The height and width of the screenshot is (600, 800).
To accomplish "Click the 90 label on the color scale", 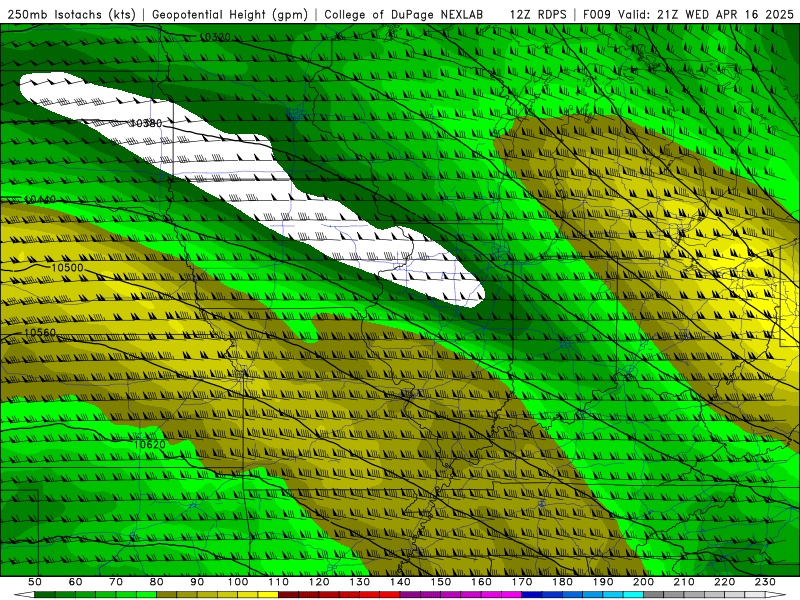I will (x=197, y=582).
